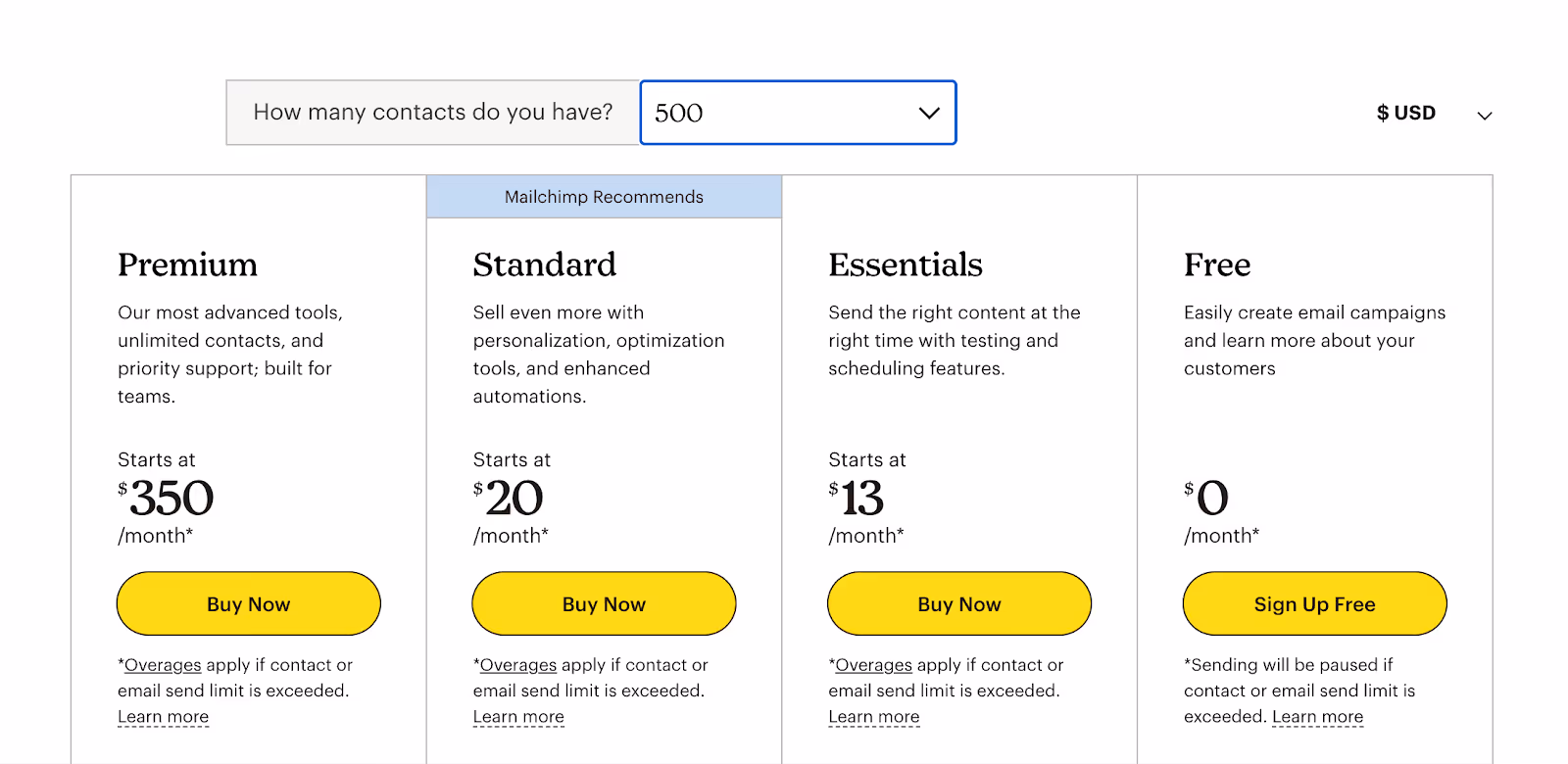
Task: Click the Essentials plan heading
Action: [906, 264]
